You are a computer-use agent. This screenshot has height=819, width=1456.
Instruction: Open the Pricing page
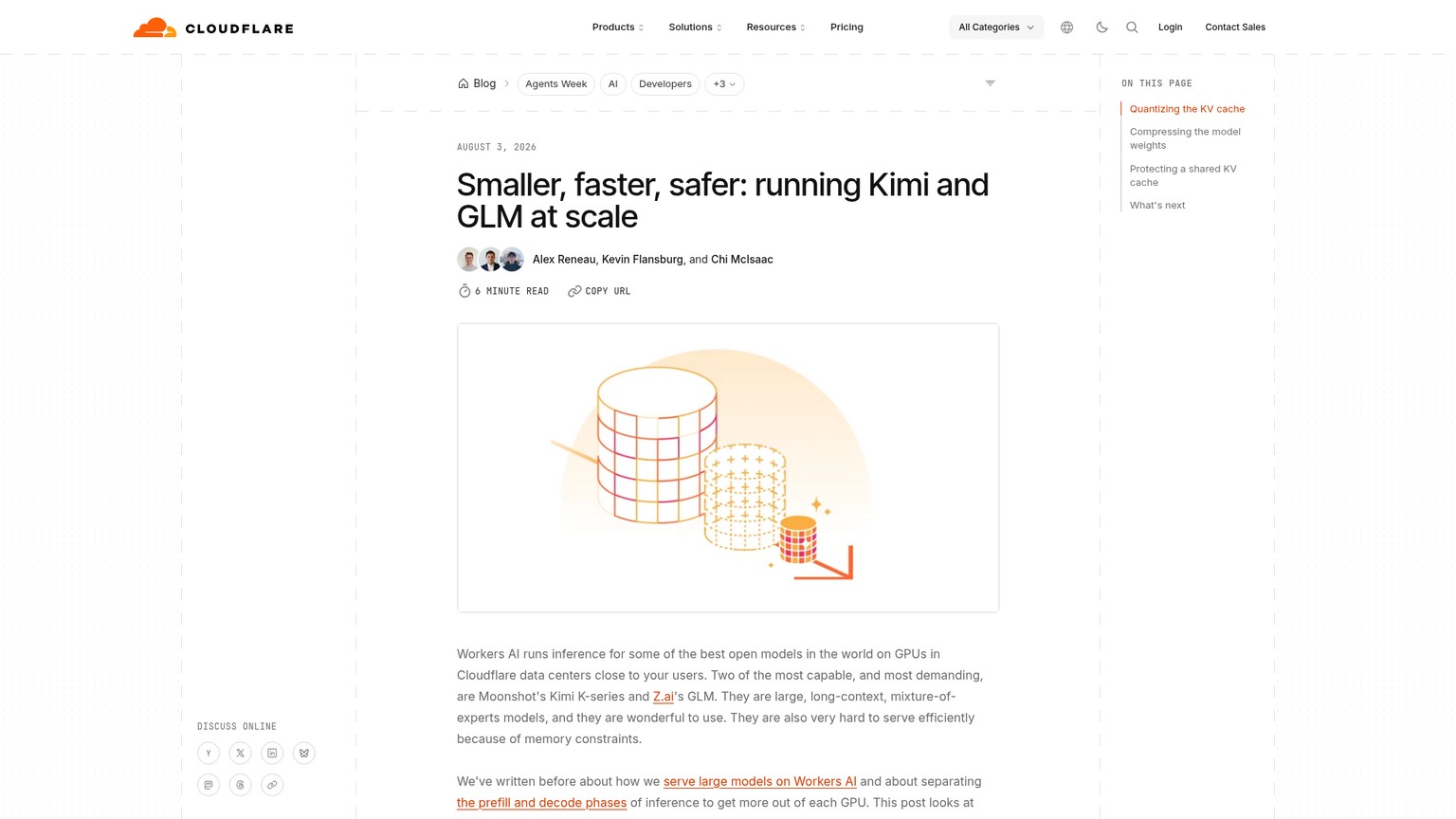tap(846, 27)
